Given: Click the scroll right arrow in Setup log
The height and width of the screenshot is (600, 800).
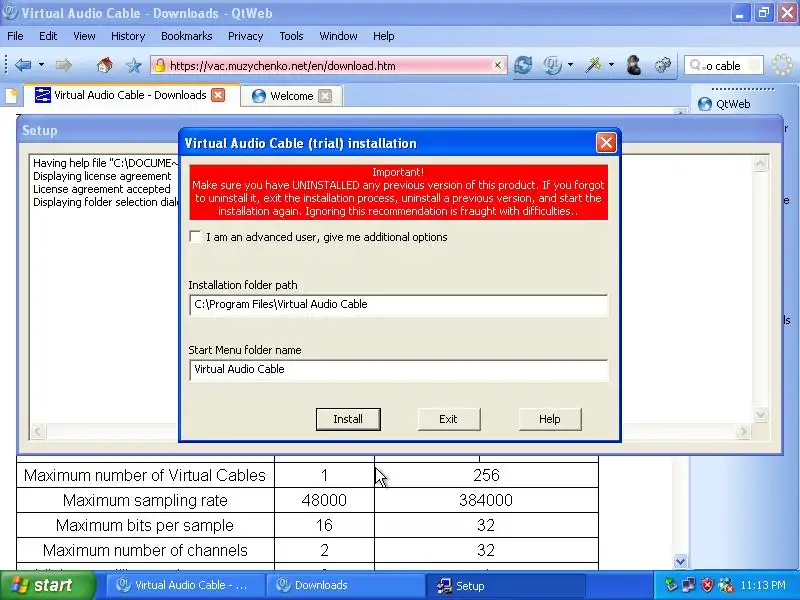Looking at the screenshot, I should (x=742, y=432).
